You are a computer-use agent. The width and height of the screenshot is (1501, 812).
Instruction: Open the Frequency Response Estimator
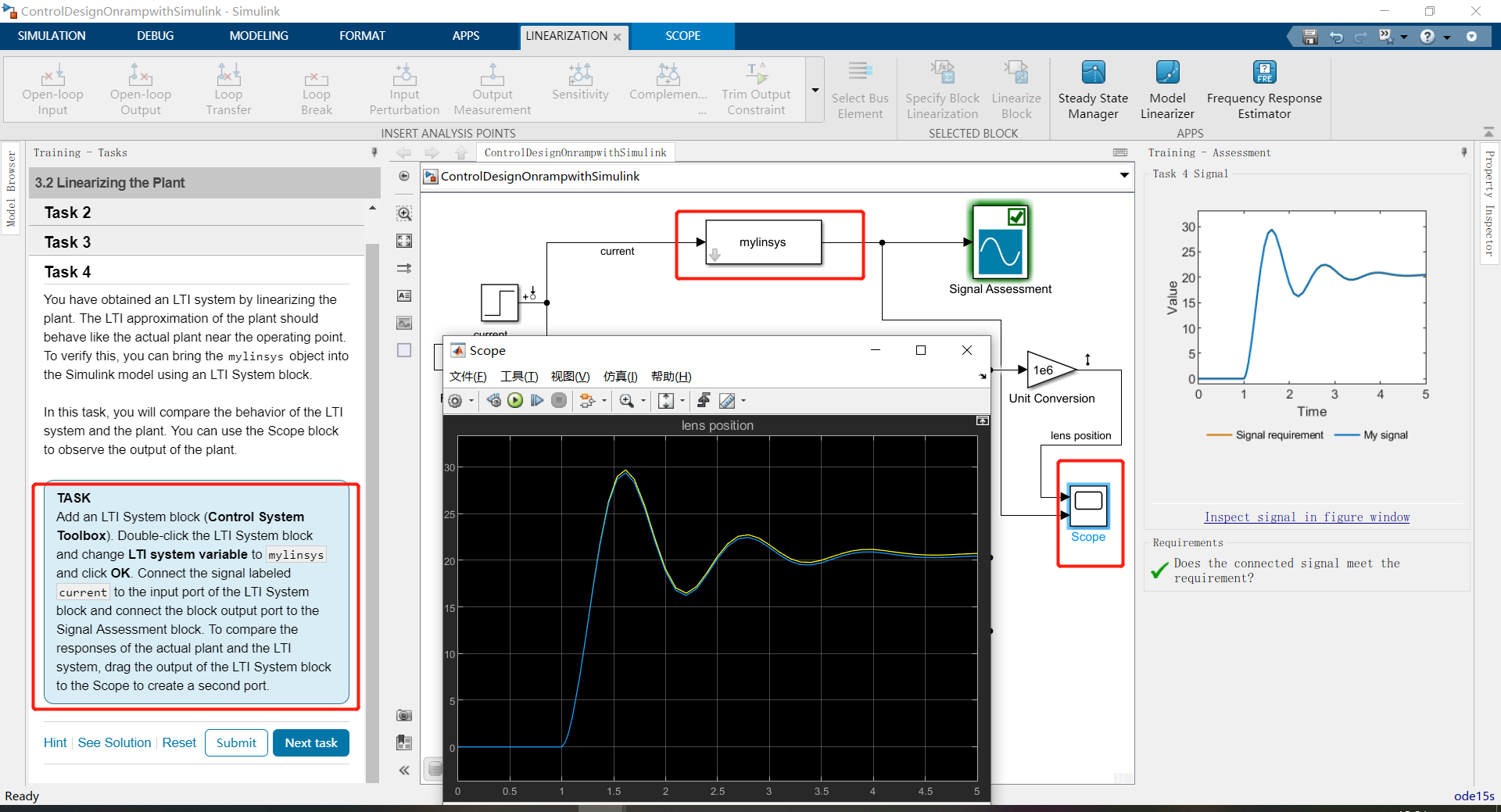pos(1263,88)
